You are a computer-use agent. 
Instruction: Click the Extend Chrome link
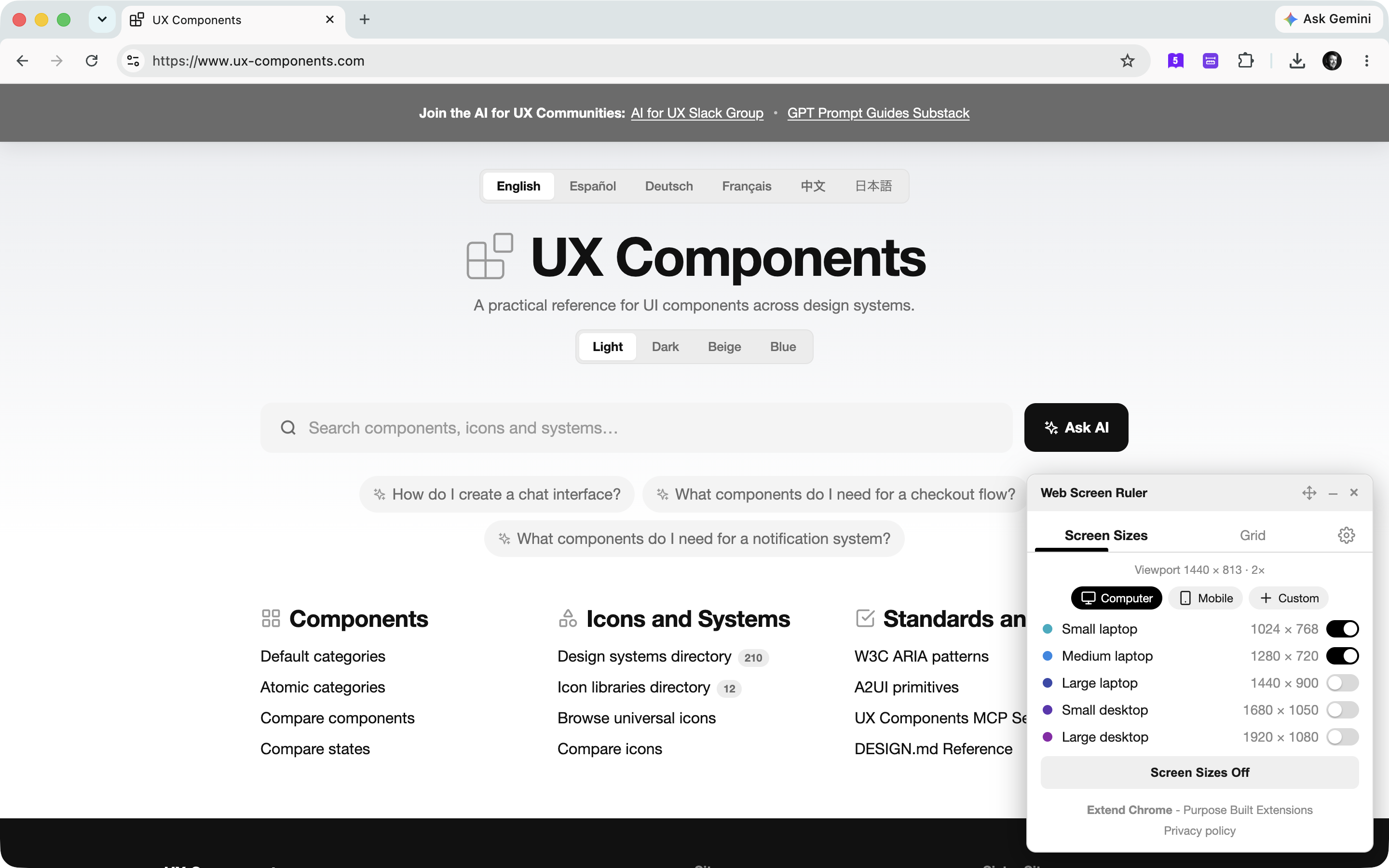(x=1129, y=810)
